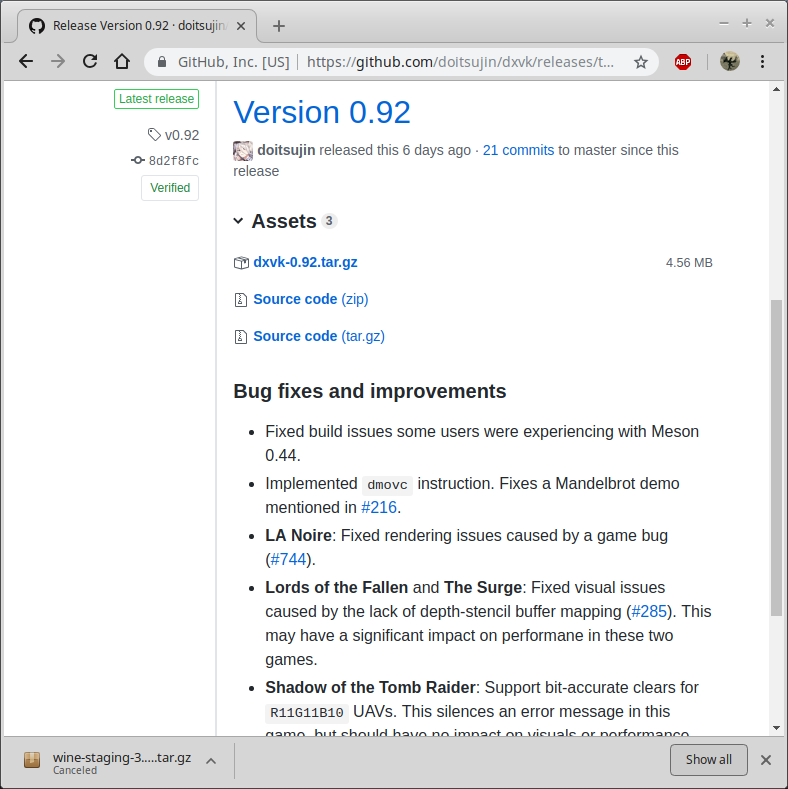Screen dimensions: 788x789
Task: Close the Release Version 0.92 tab
Action: click(241, 26)
